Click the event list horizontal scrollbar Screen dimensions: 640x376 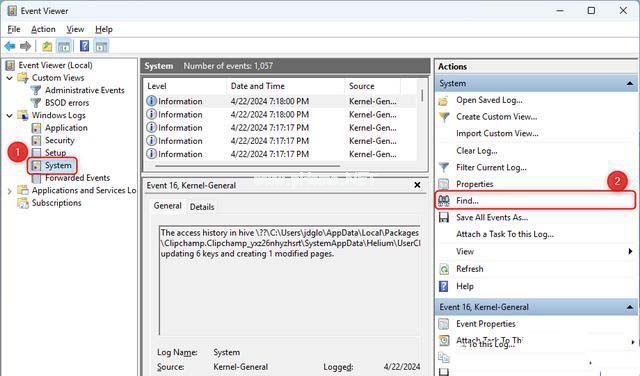pyautogui.click(x=247, y=166)
